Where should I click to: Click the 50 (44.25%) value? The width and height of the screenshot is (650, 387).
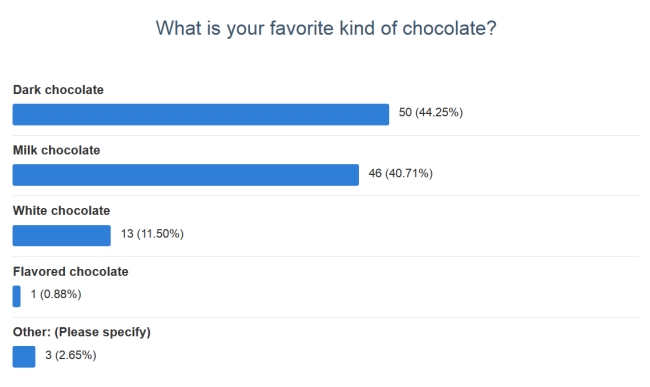[431, 113]
